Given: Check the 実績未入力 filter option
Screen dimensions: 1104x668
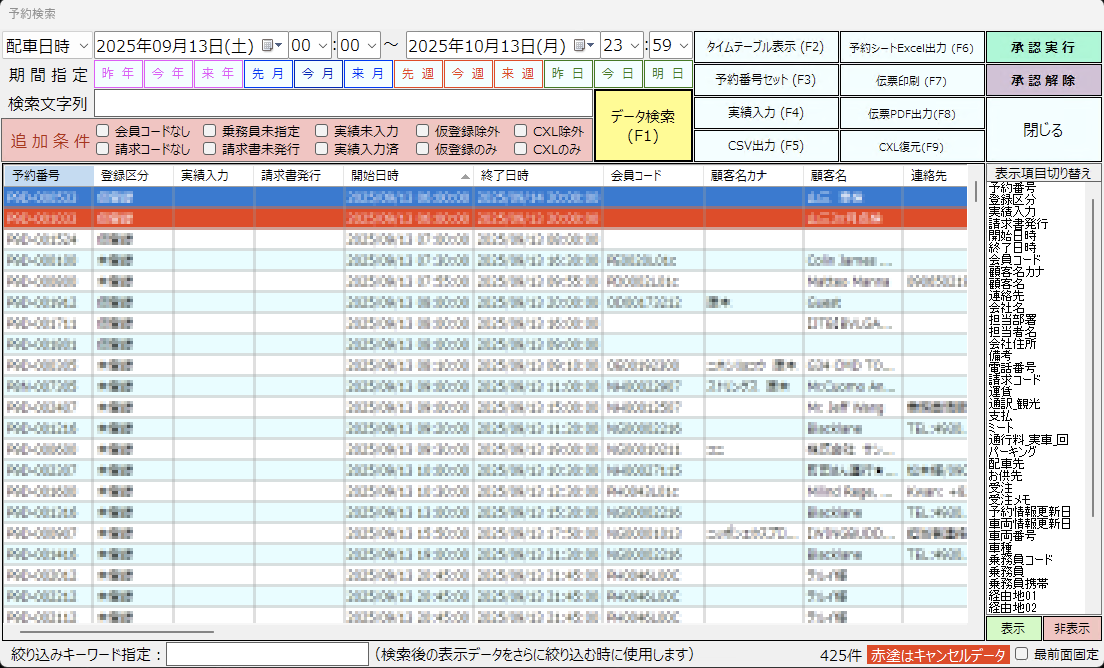Looking at the screenshot, I should (320, 130).
